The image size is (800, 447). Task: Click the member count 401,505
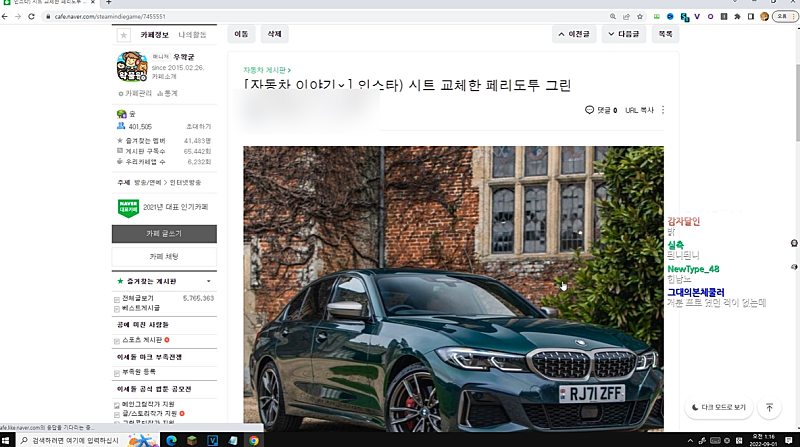pyautogui.click(x=140, y=127)
